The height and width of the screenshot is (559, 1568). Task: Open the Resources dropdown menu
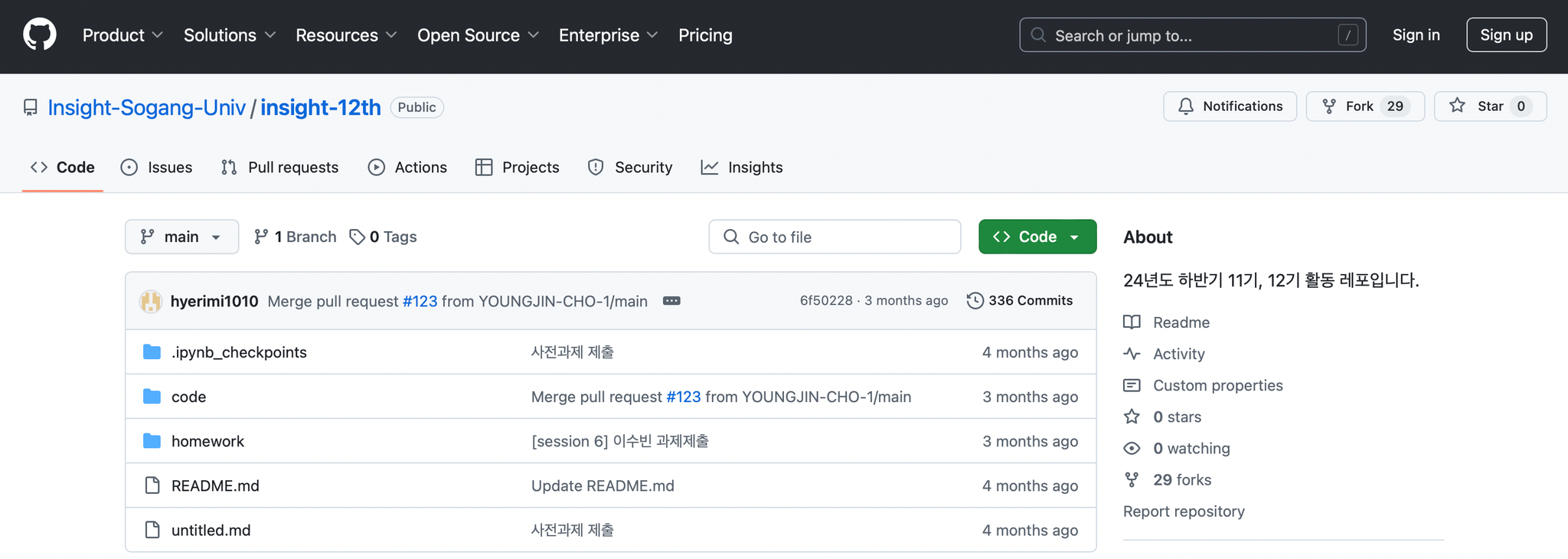tap(346, 35)
